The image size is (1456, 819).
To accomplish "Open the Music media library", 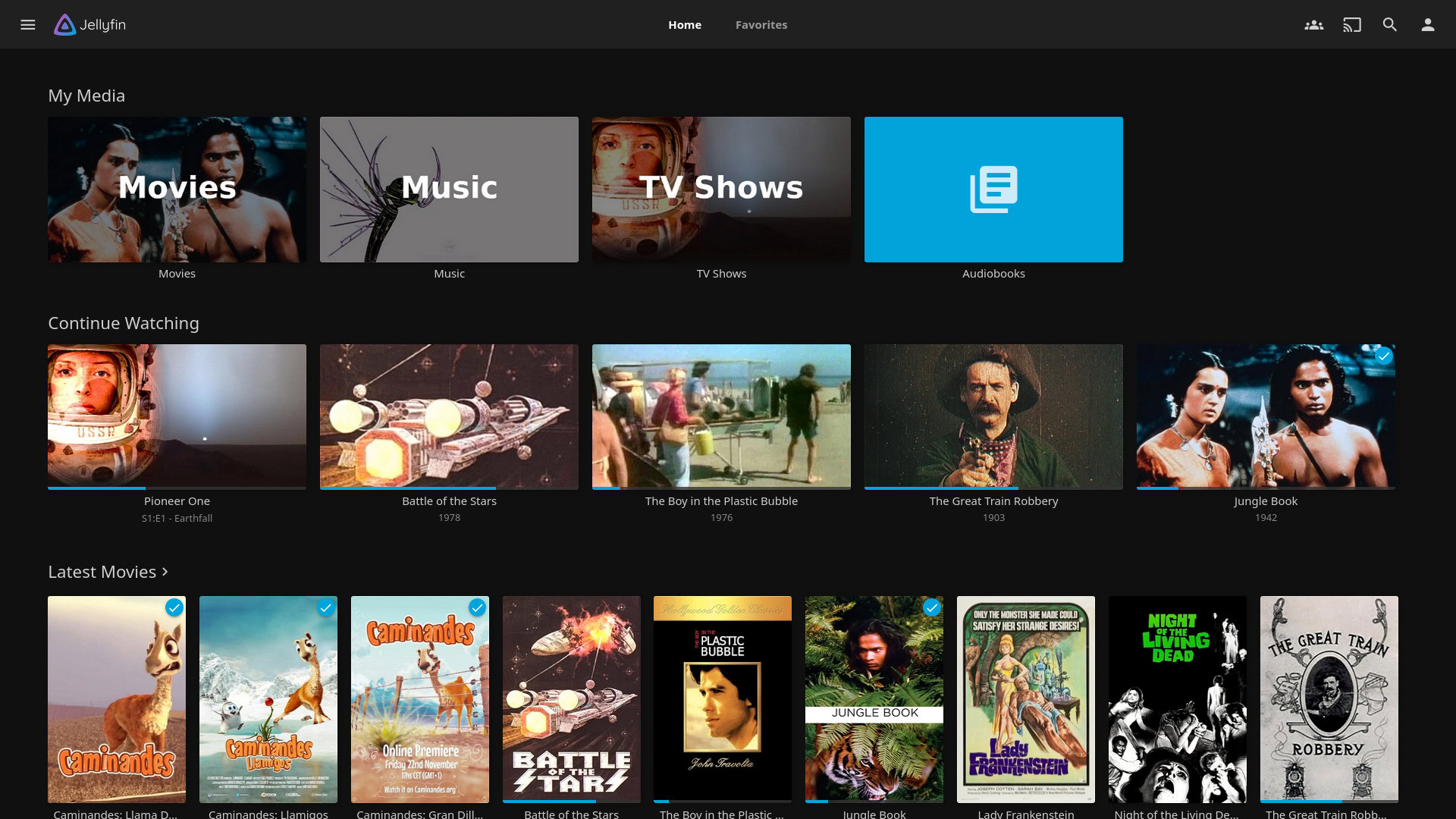I will 449,189.
